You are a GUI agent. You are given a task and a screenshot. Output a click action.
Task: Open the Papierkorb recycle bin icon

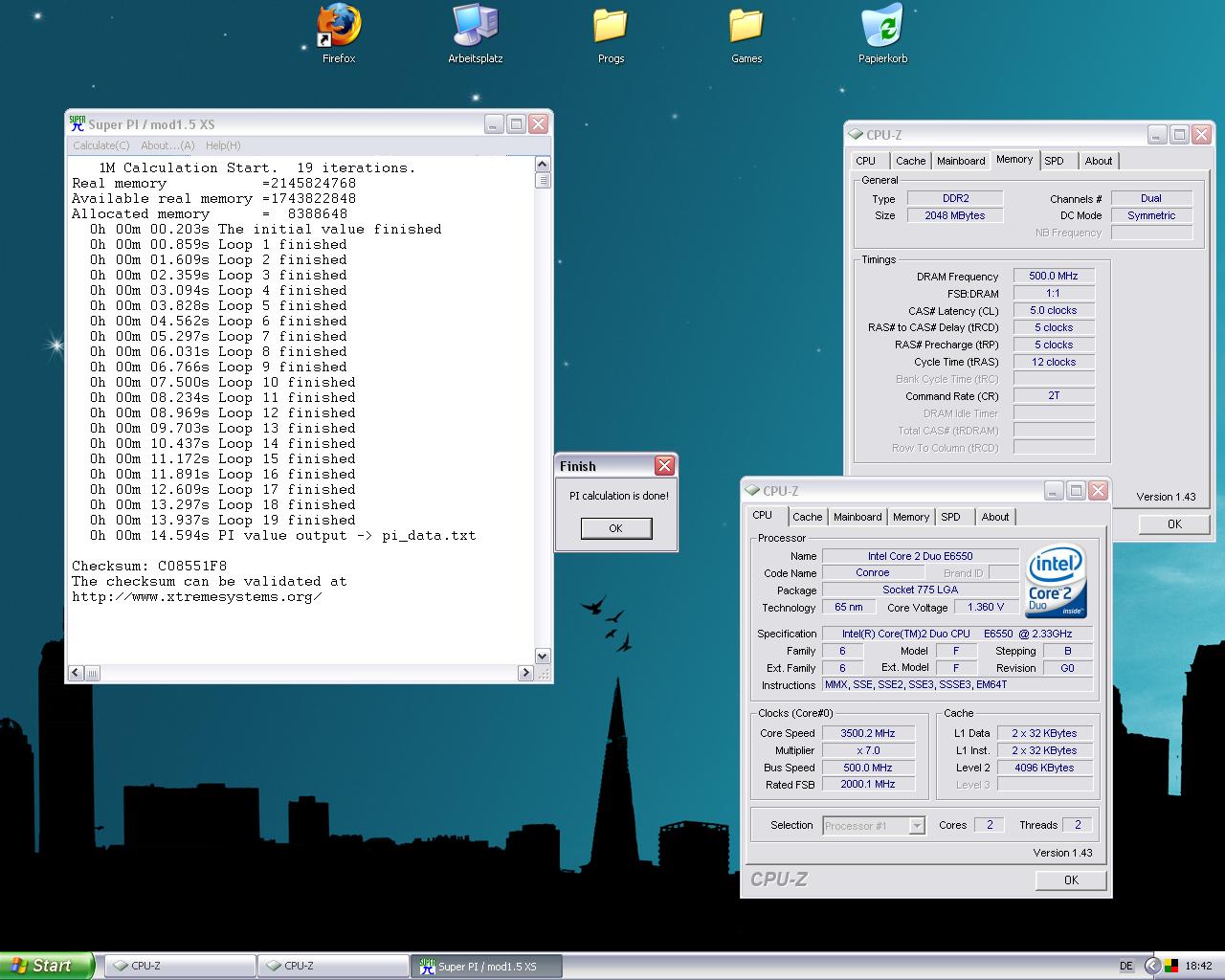click(882, 34)
